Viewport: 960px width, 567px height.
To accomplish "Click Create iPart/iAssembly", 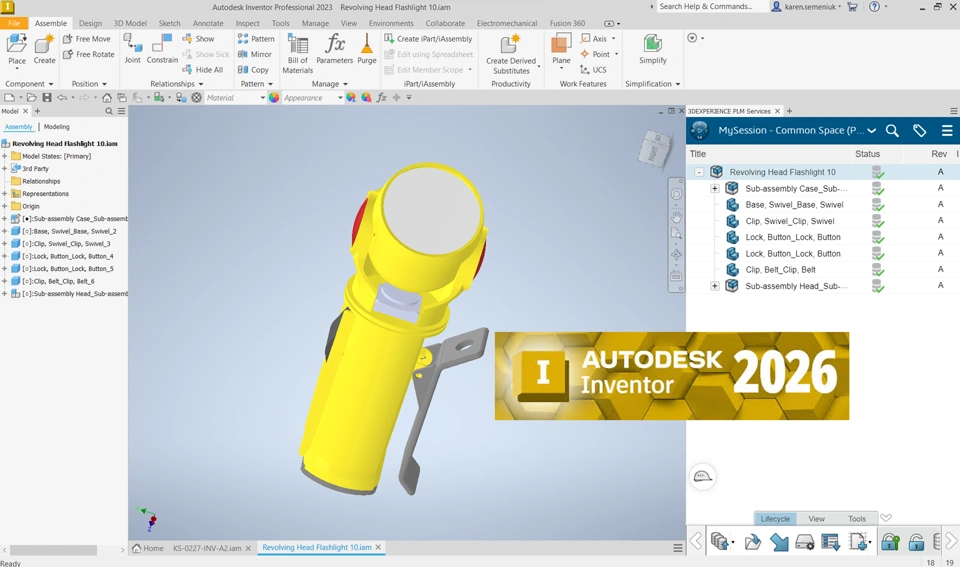I will point(428,39).
